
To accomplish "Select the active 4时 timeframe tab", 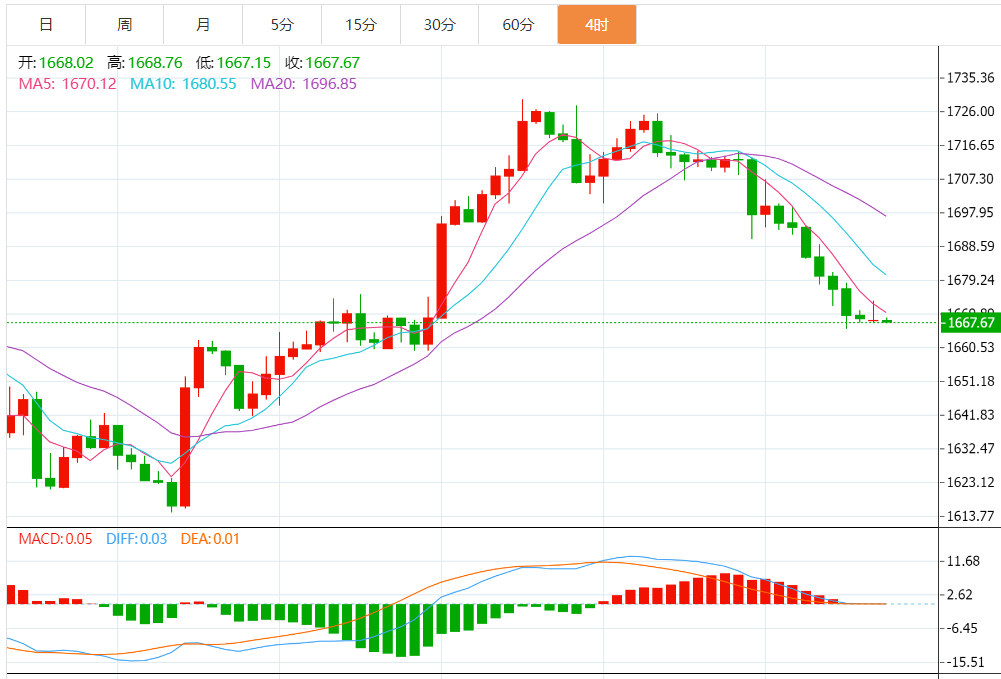I will click(x=597, y=25).
